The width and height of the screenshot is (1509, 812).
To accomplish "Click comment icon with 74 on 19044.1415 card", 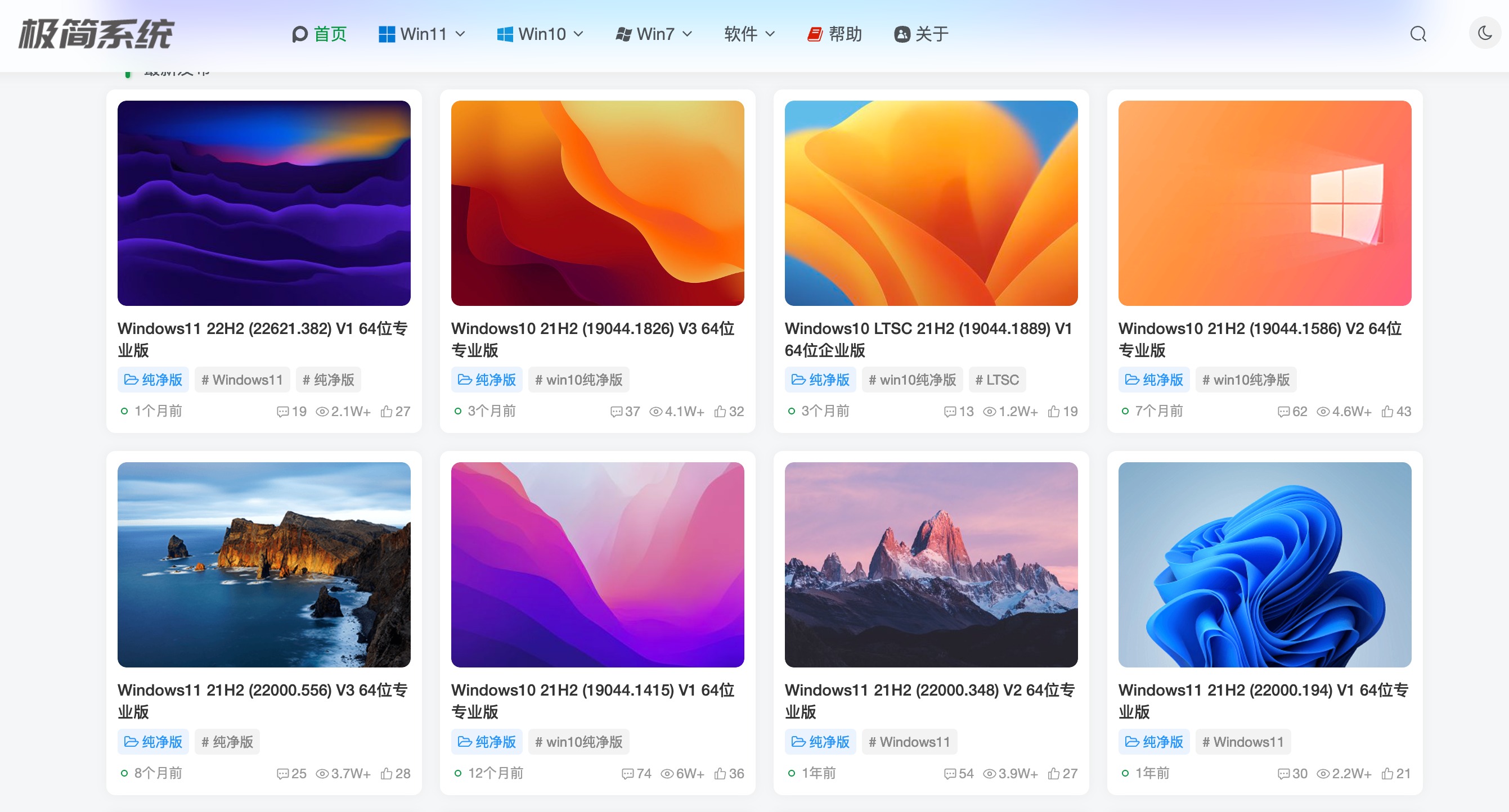I will click(x=627, y=773).
